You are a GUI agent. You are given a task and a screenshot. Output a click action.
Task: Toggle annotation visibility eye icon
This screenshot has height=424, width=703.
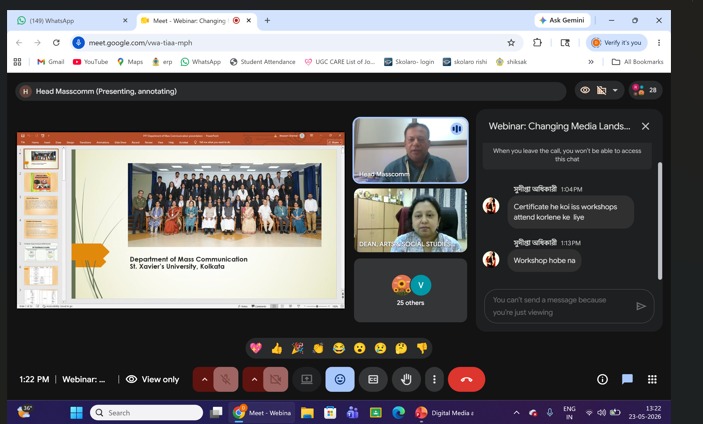[x=585, y=91]
